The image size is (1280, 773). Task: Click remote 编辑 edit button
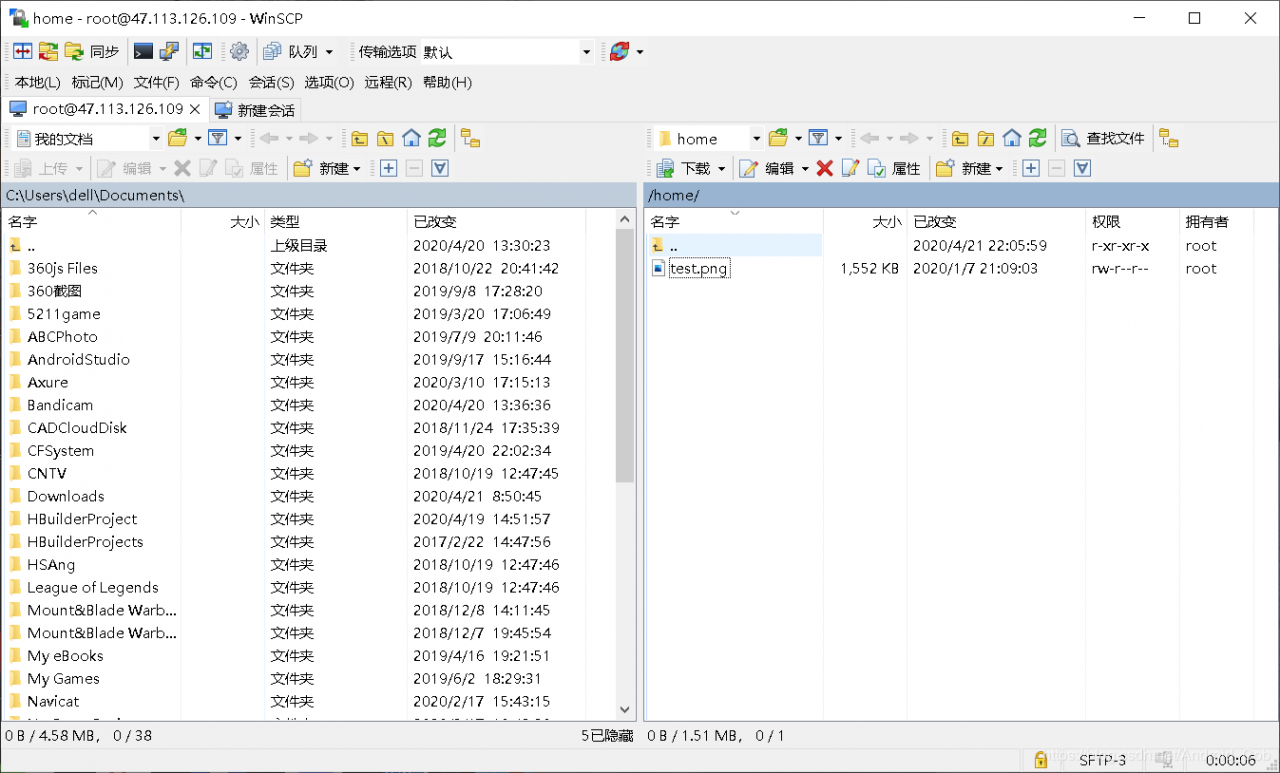pyautogui.click(x=773, y=168)
